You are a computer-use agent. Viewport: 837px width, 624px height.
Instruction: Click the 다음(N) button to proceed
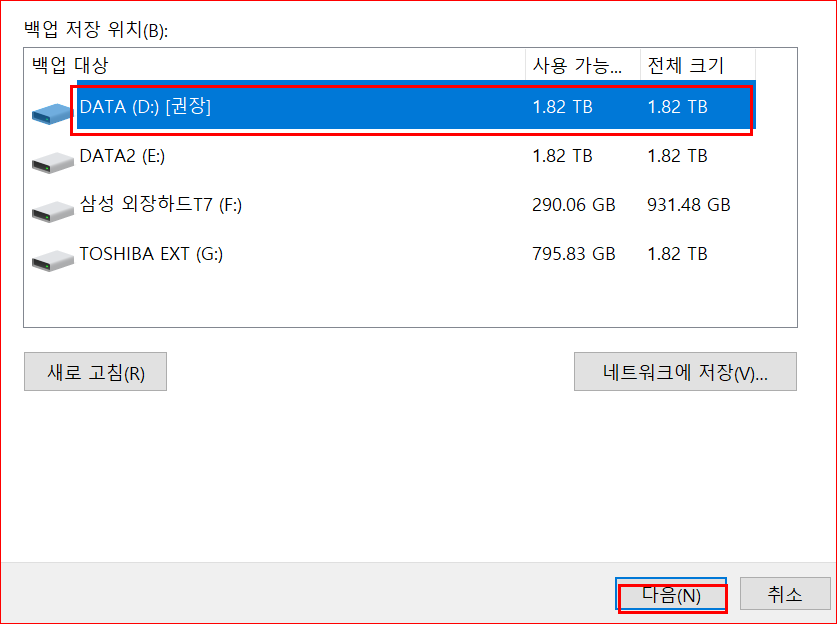click(672, 596)
